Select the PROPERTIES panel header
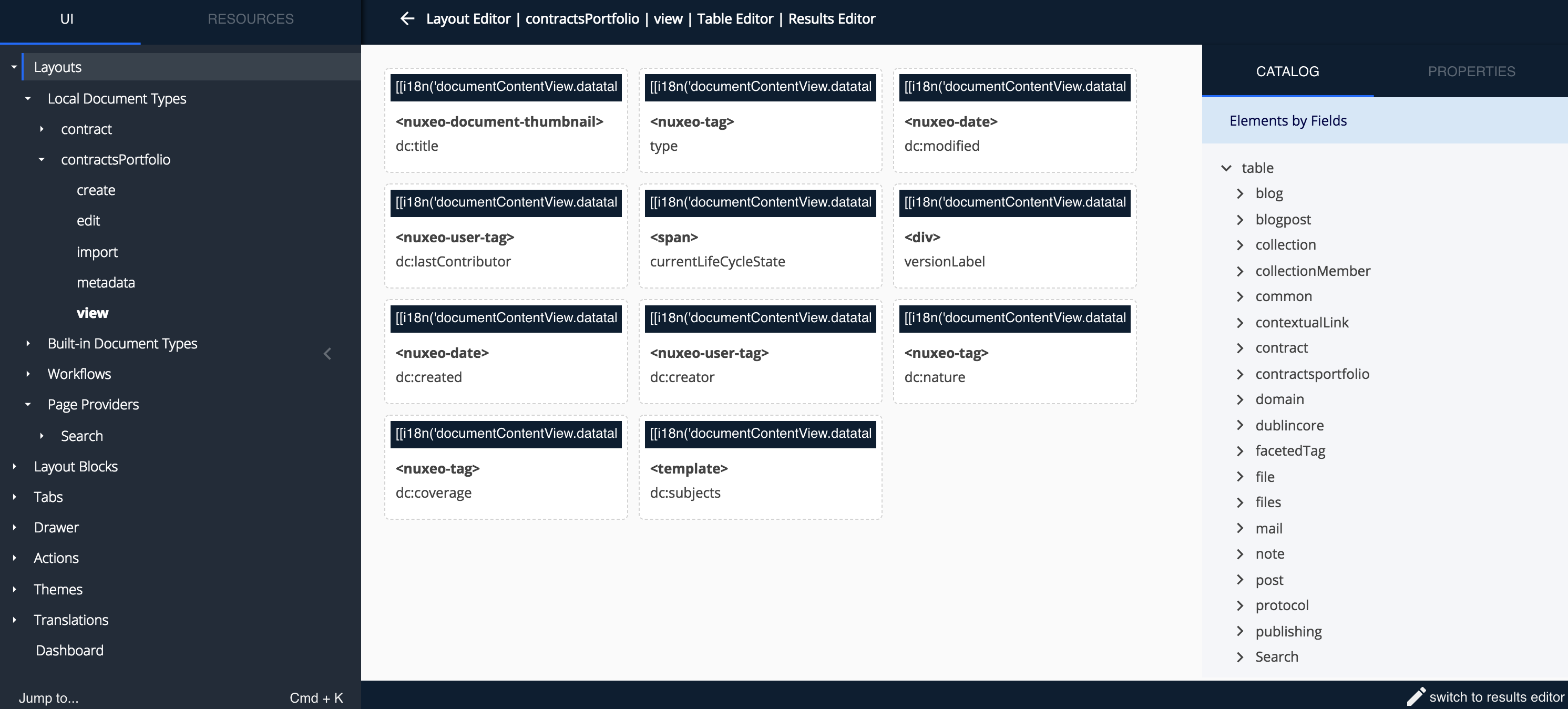The width and height of the screenshot is (1568, 709). click(x=1472, y=71)
